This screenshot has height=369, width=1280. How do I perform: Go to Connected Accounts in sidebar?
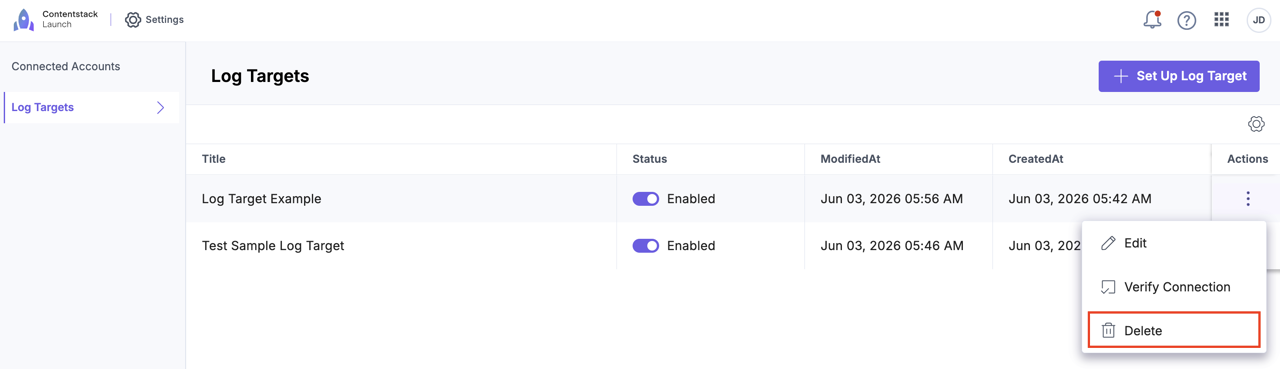[66, 66]
